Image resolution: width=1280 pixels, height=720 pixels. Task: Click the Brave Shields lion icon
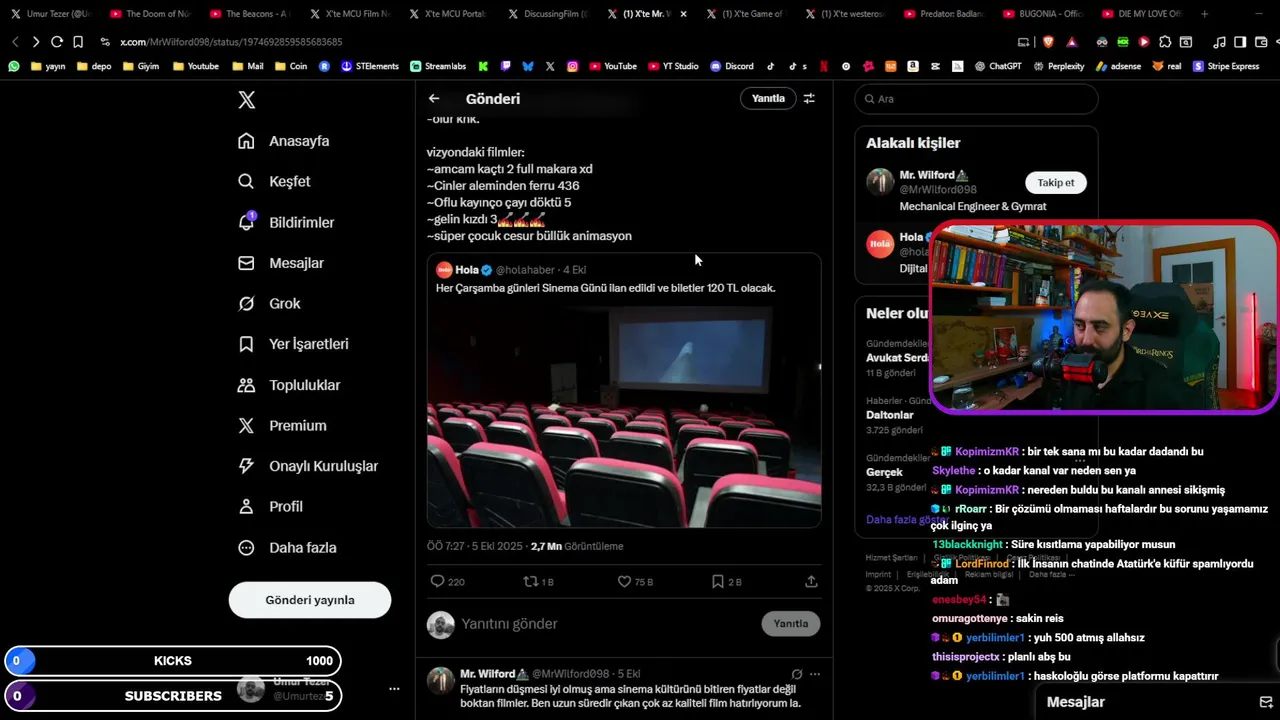(x=1049, y=42)
